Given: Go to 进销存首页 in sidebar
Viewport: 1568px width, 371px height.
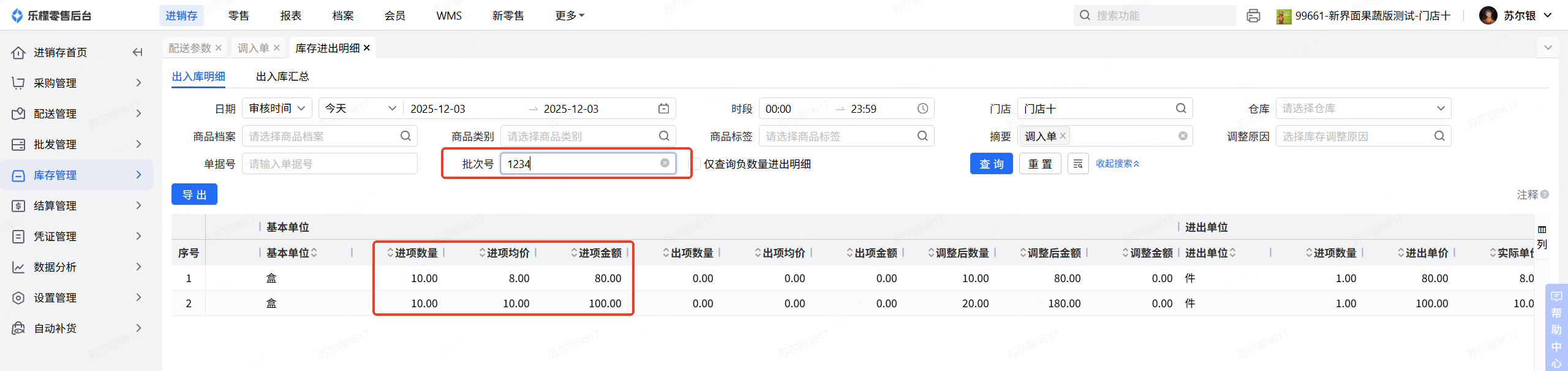Looking at the screenshot, I should click(61, 53).
